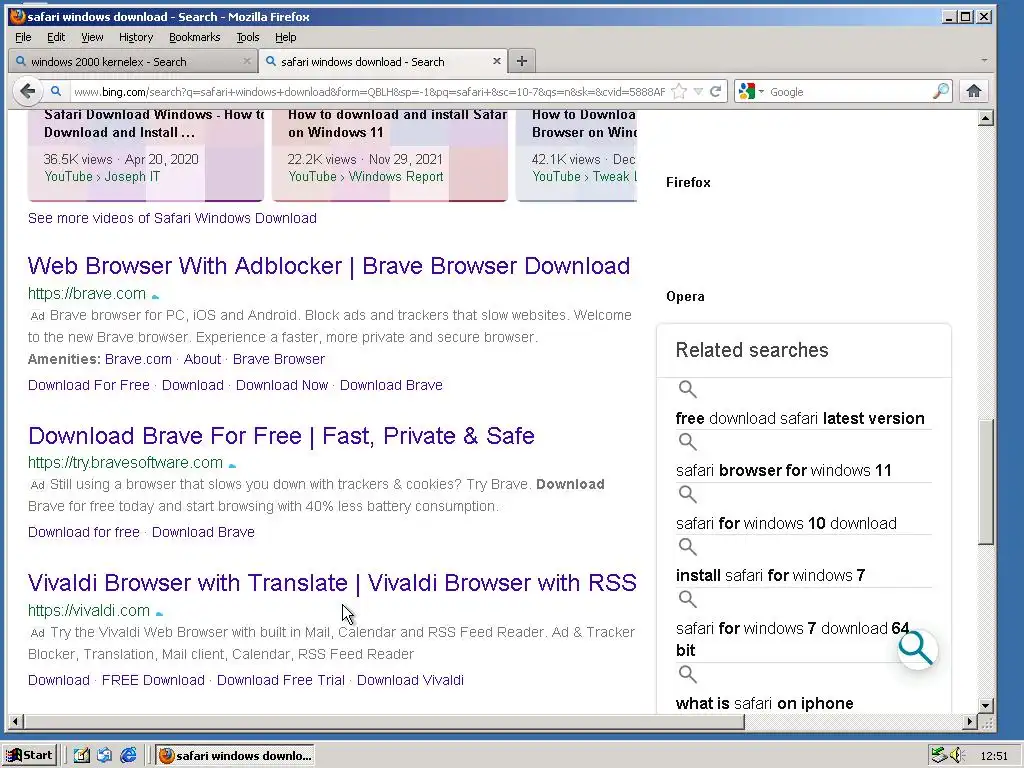Open the Bookmarks menu
The height and width of the screenshot is (768, 1024).
195,37
